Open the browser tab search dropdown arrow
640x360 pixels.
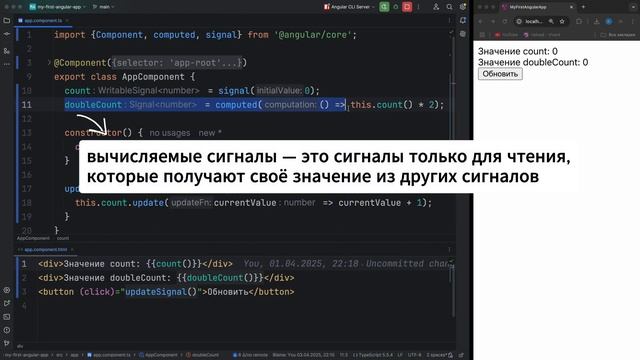(x=633, y=7)
